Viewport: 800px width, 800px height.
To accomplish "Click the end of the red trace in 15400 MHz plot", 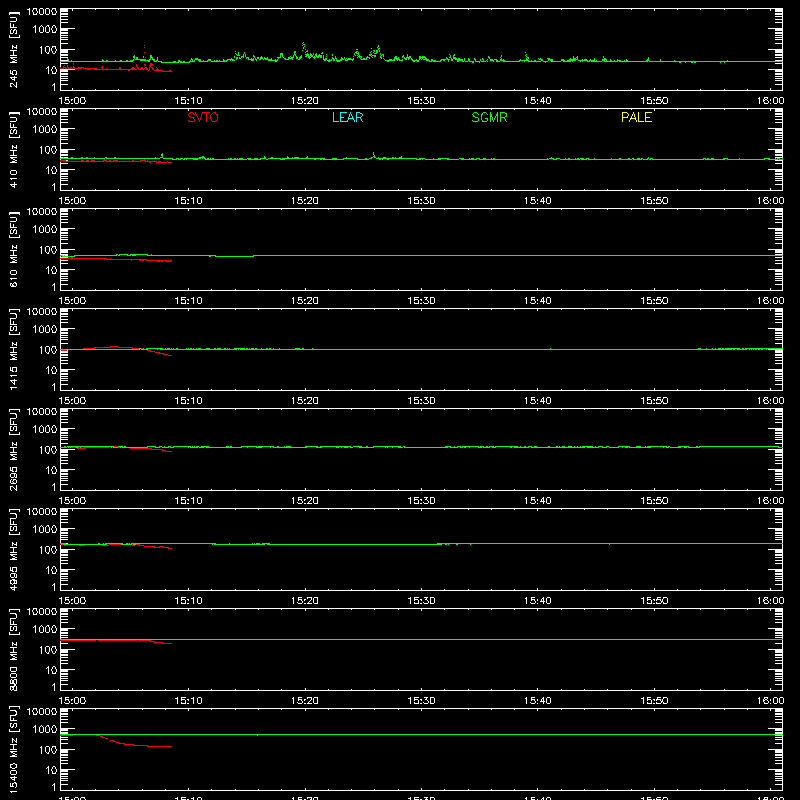I will pyautogui.click(x=171, y=746).
